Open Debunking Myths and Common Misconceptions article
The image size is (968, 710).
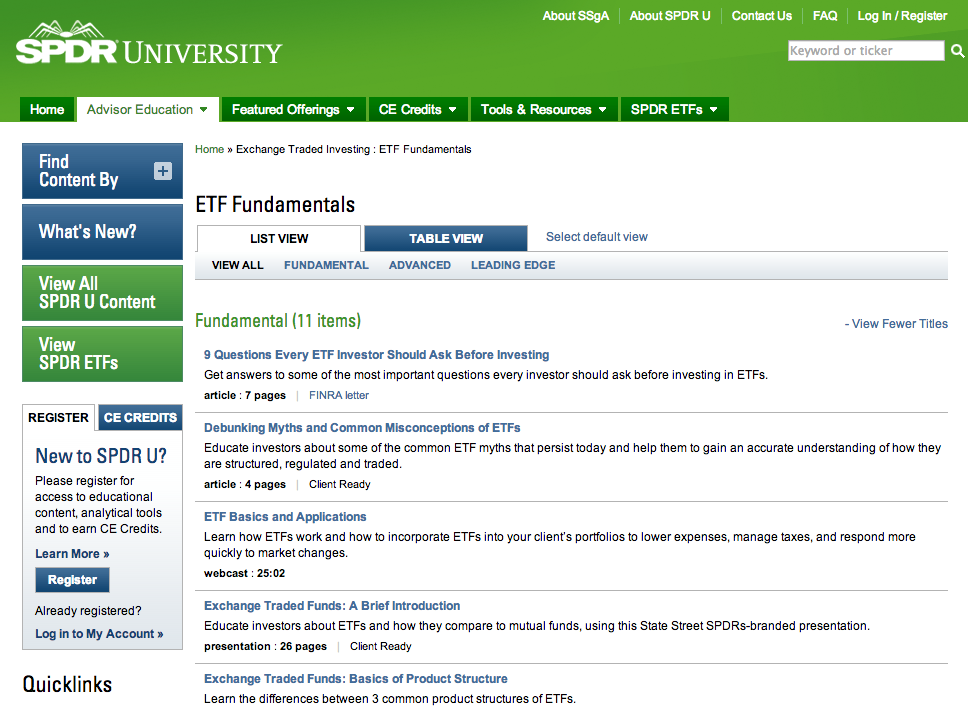(362, 428)
